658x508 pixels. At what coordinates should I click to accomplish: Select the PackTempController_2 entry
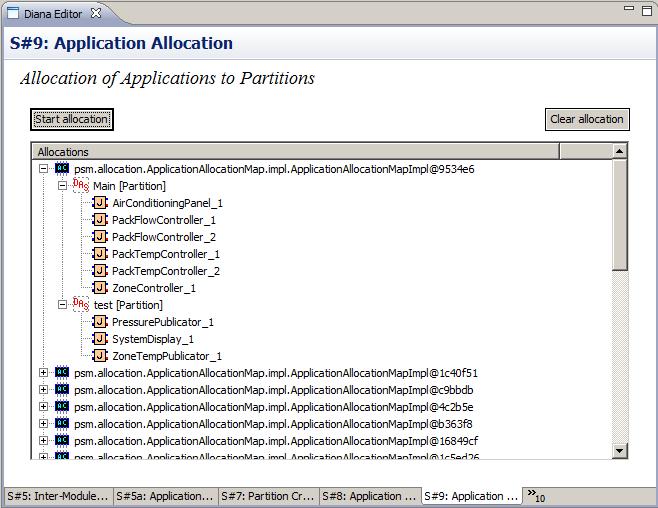166,271
